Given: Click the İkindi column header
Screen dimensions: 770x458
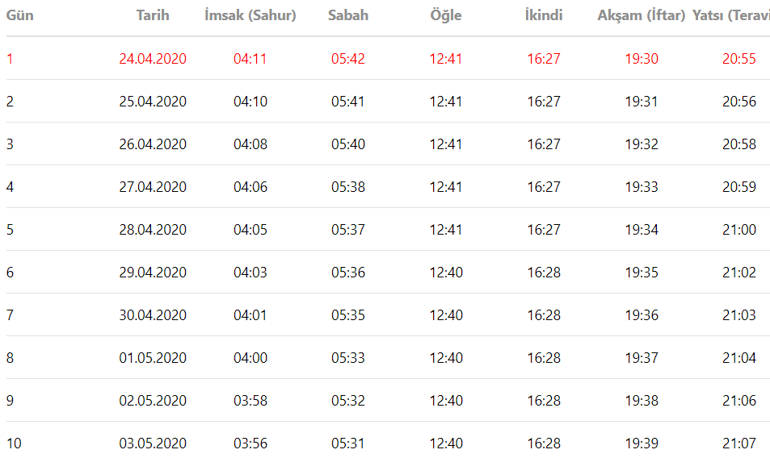Looking at the screenshot, I should (x=544, y=16).
